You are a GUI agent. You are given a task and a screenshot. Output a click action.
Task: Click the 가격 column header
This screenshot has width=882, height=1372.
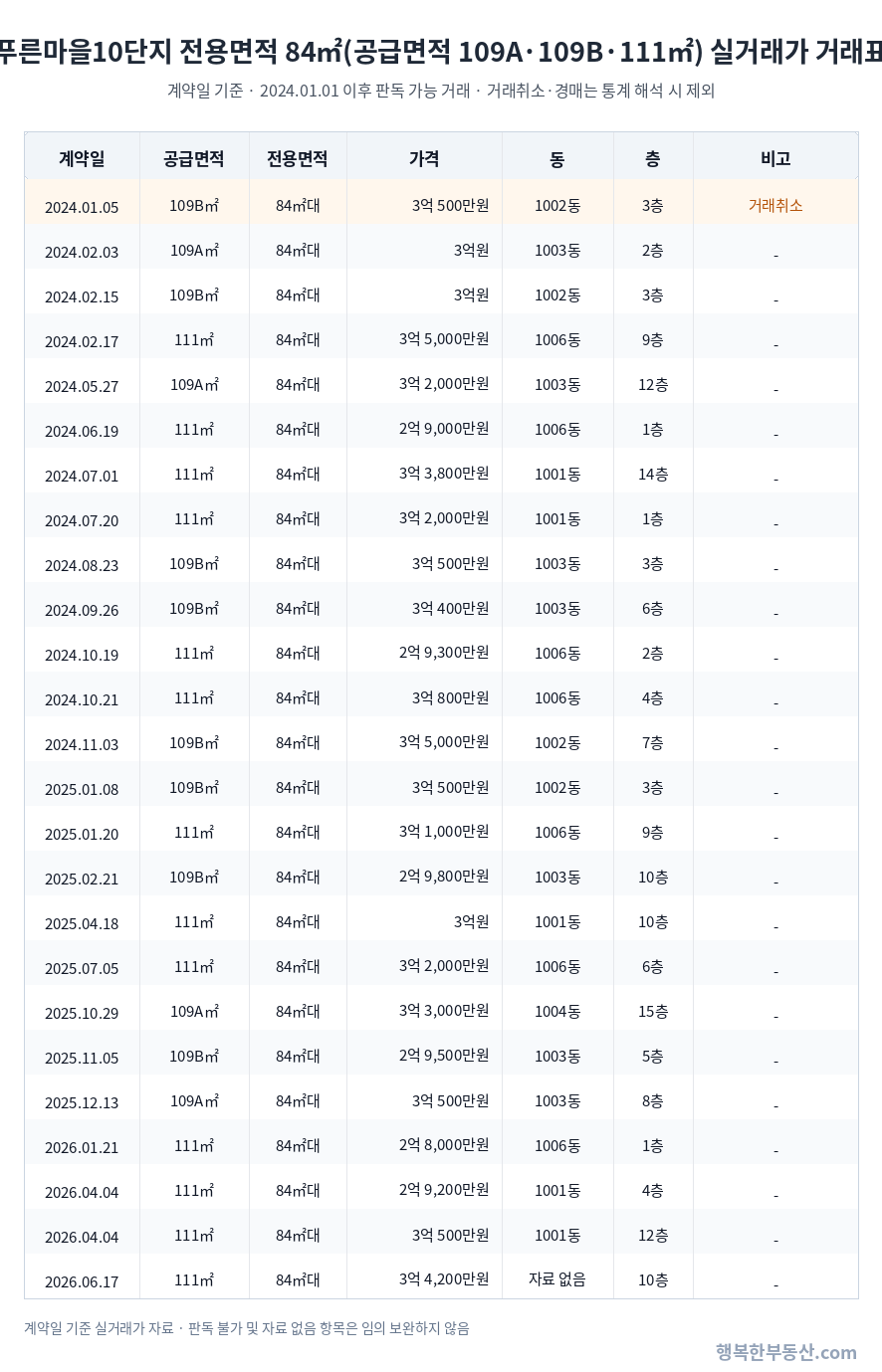(x=424, y=158)
